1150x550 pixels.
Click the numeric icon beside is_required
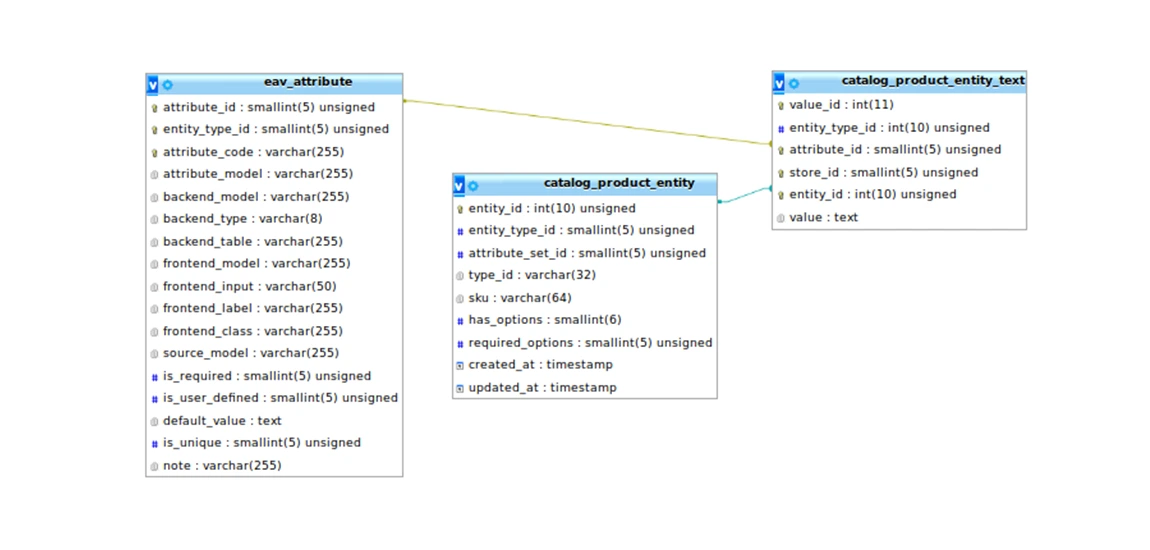(x=155, y=377)
